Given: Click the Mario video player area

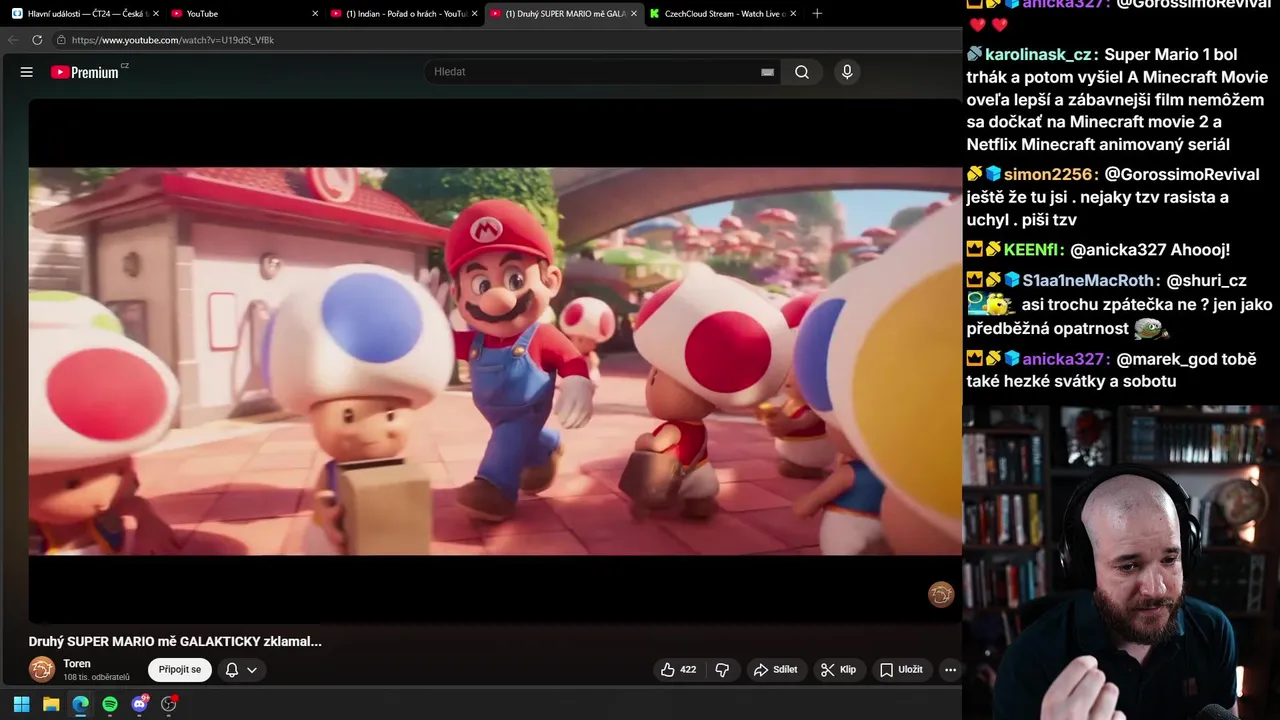Looking at the screenshot, I should 495,360.
